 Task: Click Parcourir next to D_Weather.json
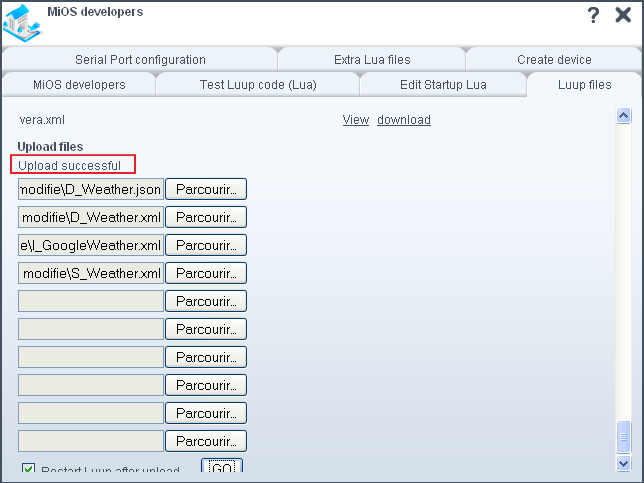coord(206,189)
